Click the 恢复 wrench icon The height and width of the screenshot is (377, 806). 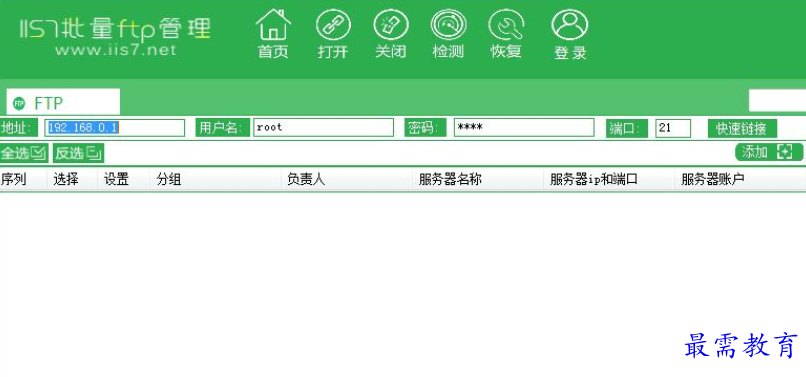pyautogui.click(x=506, y=33)
